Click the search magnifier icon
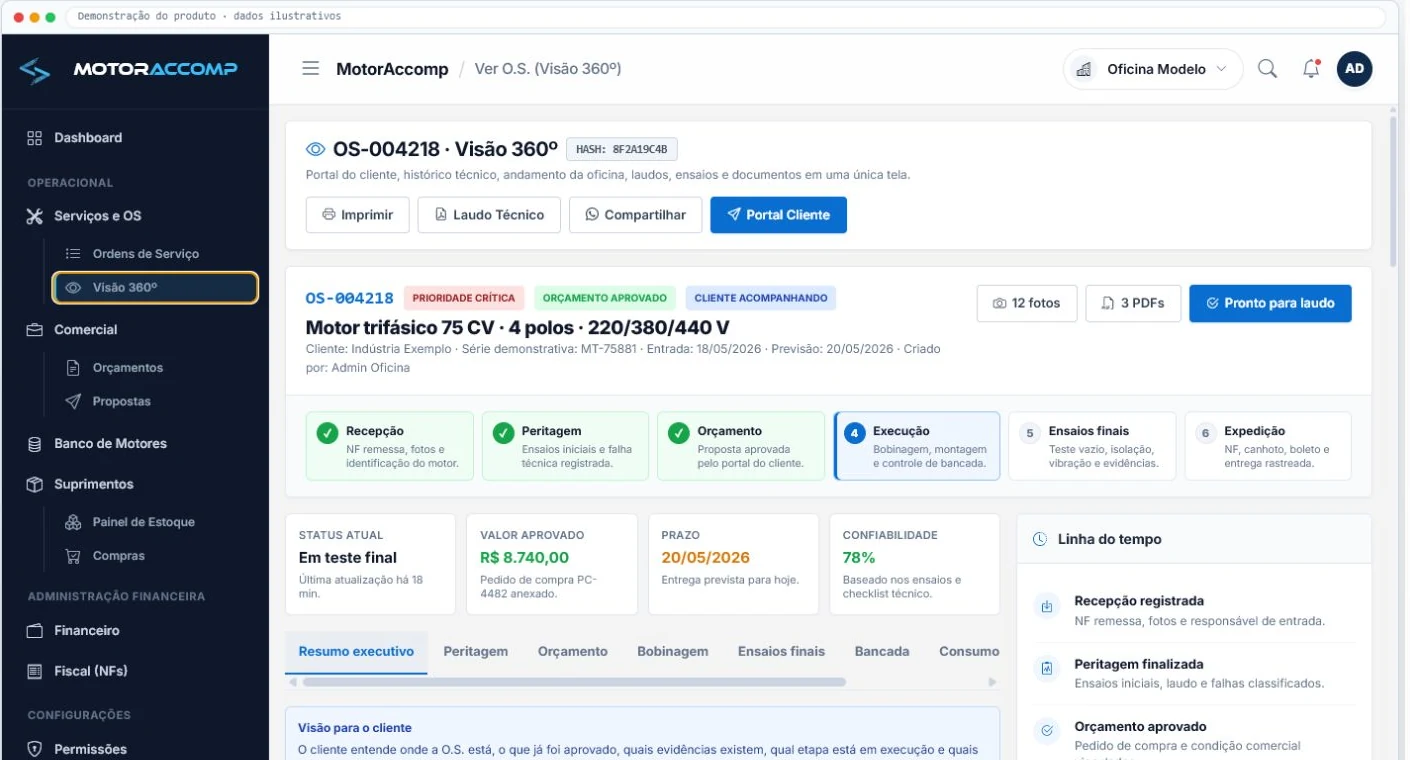The image size is (1410, 760). (1267, 69)
